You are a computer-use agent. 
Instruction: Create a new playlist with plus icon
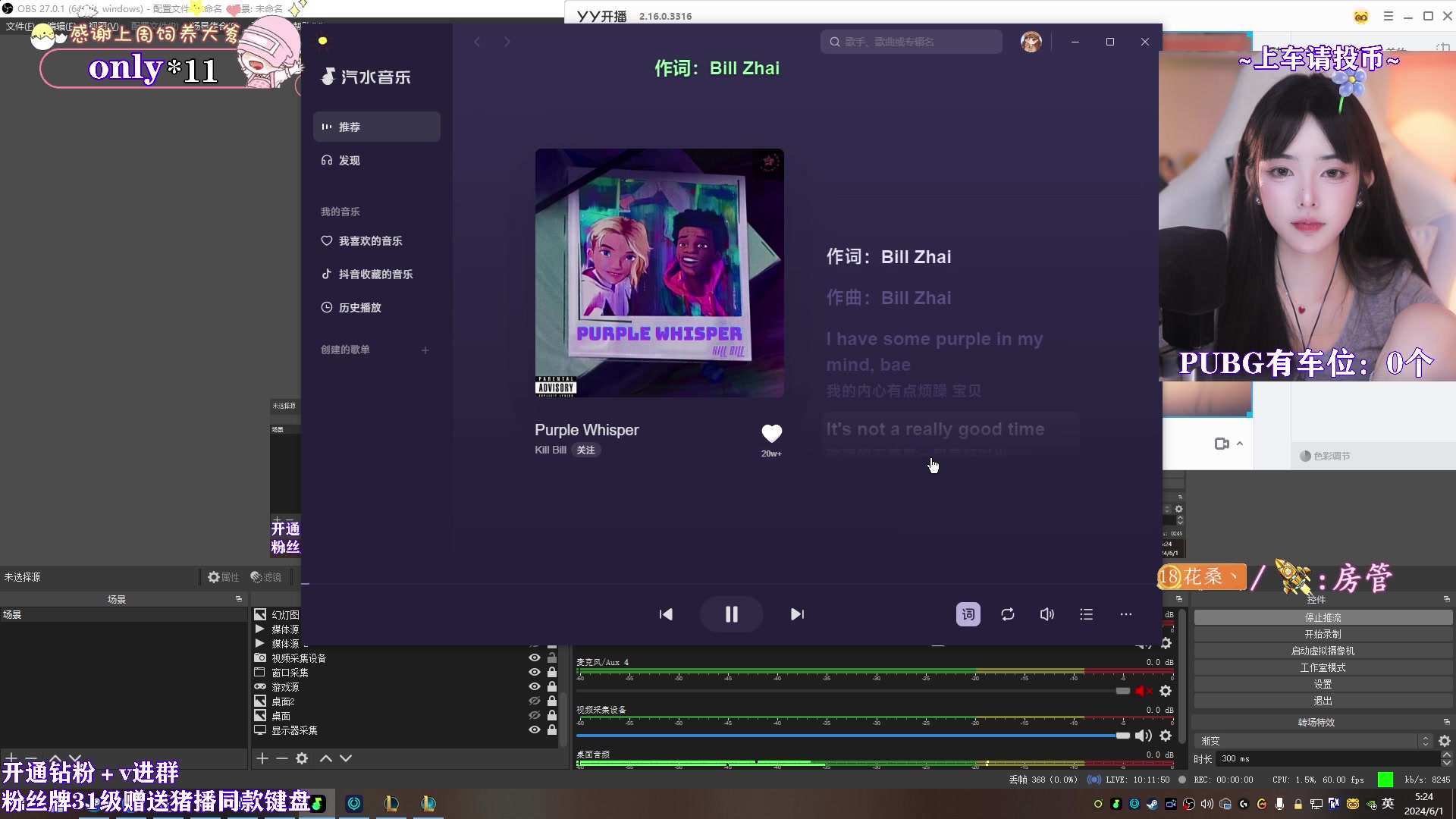point(425,350)
